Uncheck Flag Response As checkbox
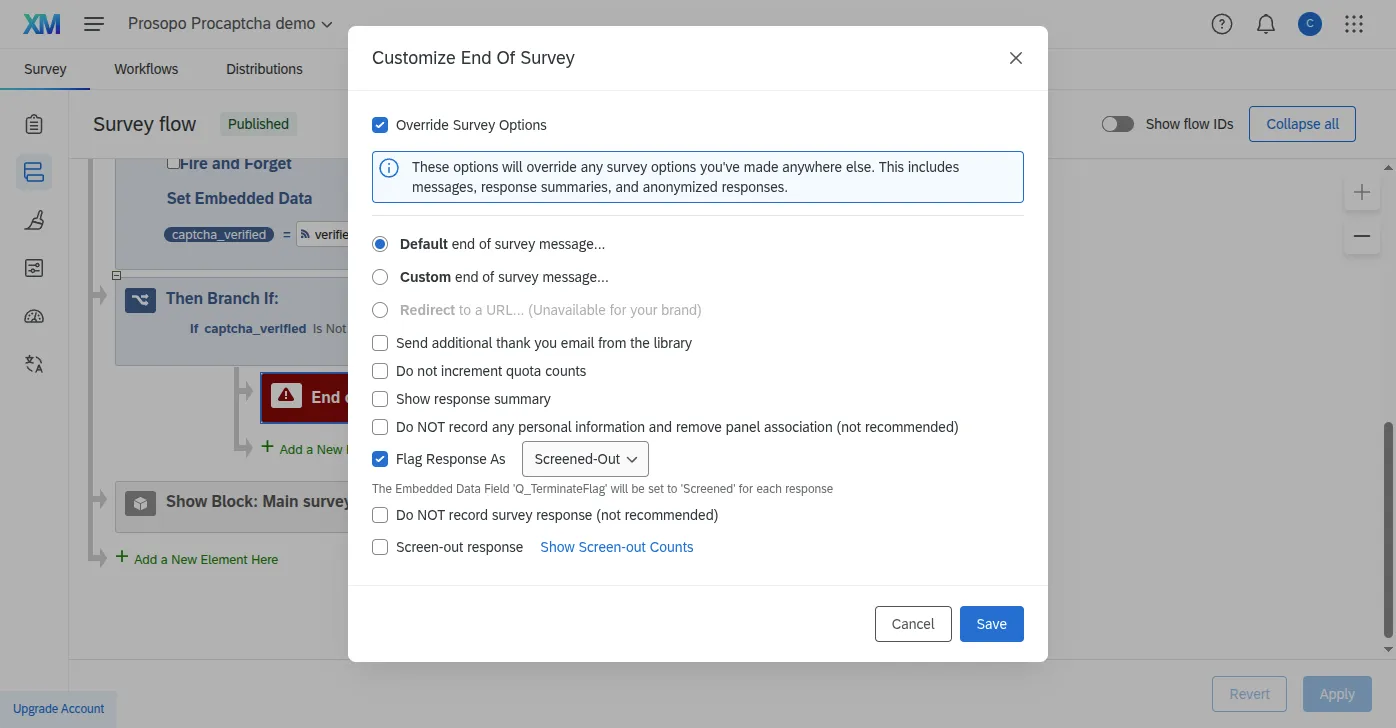The width and height of the screenshot is (1396, 728). point(380,459)
